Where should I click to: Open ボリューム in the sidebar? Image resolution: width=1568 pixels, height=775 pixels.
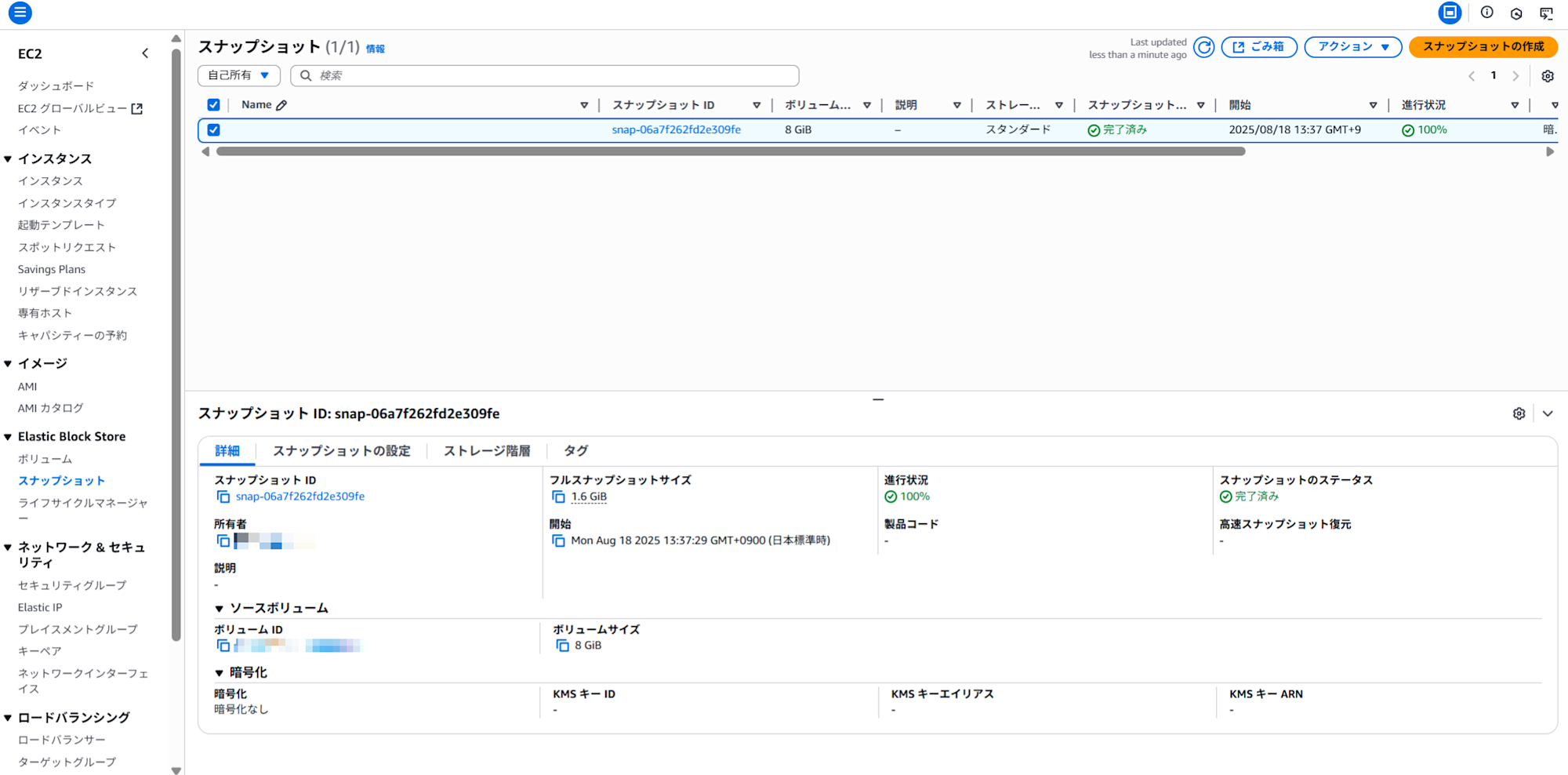click(45, 459)
